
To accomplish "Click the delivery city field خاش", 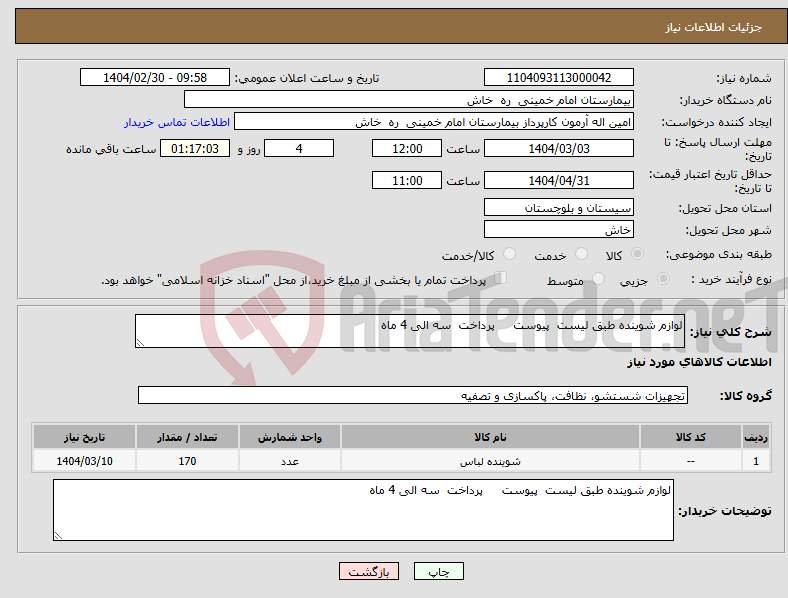I will tap(559, 229).
